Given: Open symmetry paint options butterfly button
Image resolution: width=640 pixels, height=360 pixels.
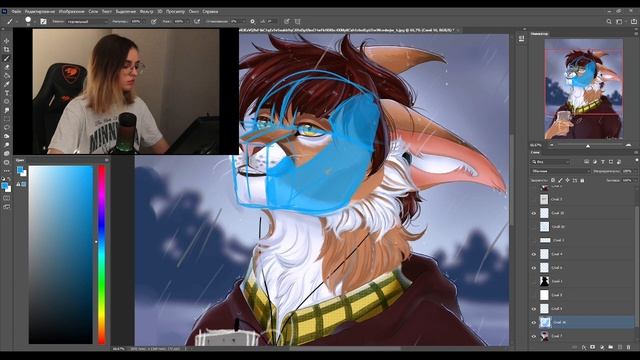Looking at the screenshot, I should coord(298,21).
